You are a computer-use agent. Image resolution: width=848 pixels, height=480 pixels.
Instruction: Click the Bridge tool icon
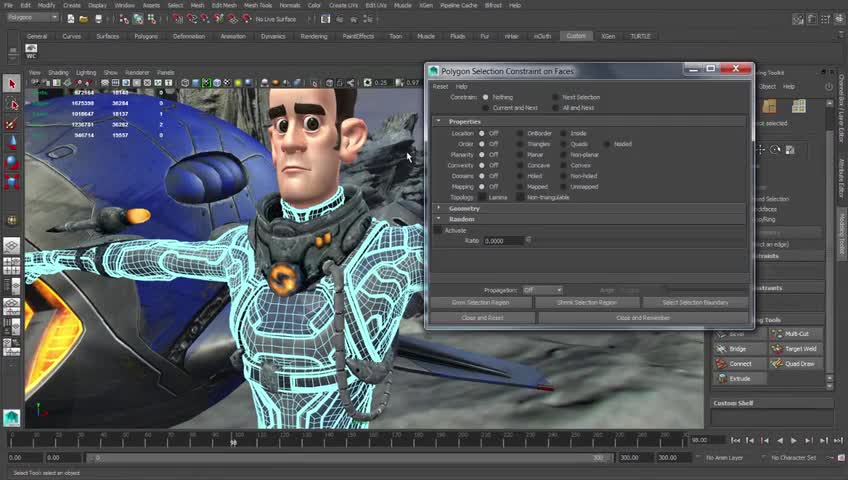[722, 349]
